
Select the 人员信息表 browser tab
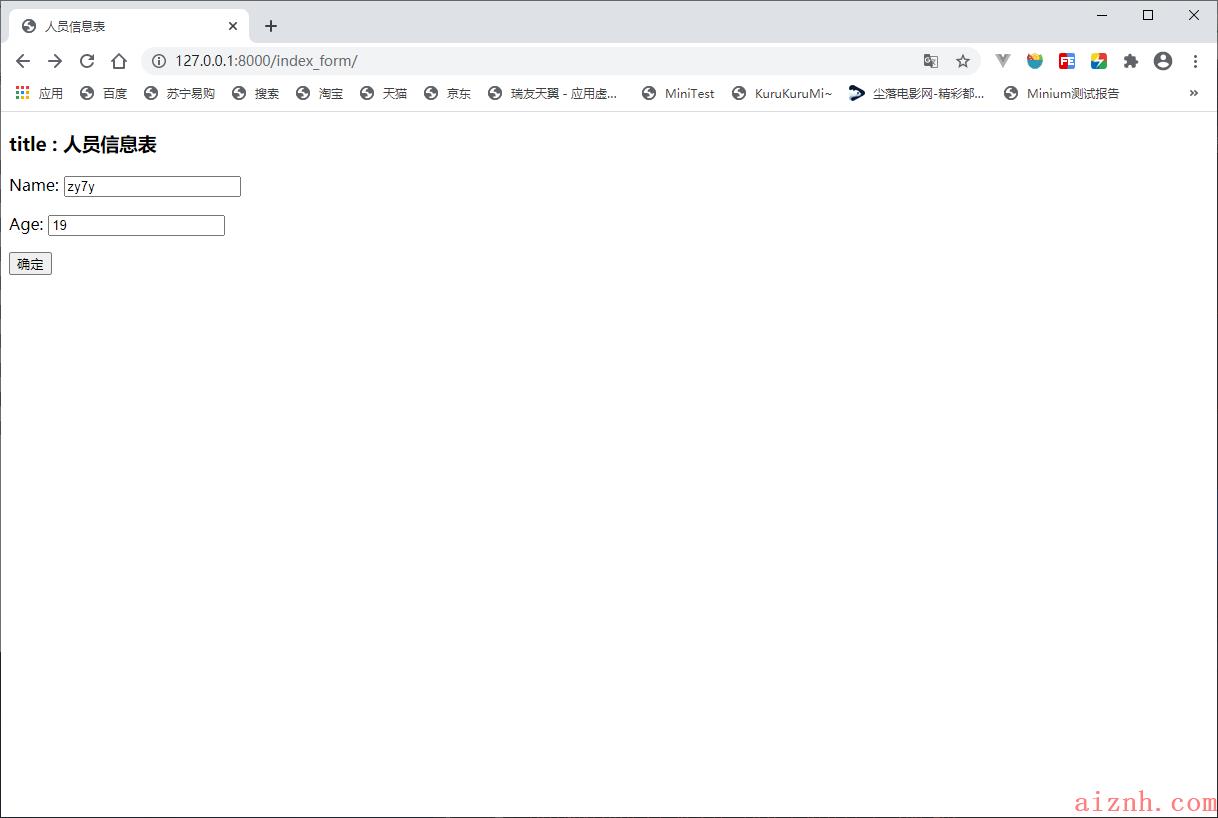click(x=120, y=26)
